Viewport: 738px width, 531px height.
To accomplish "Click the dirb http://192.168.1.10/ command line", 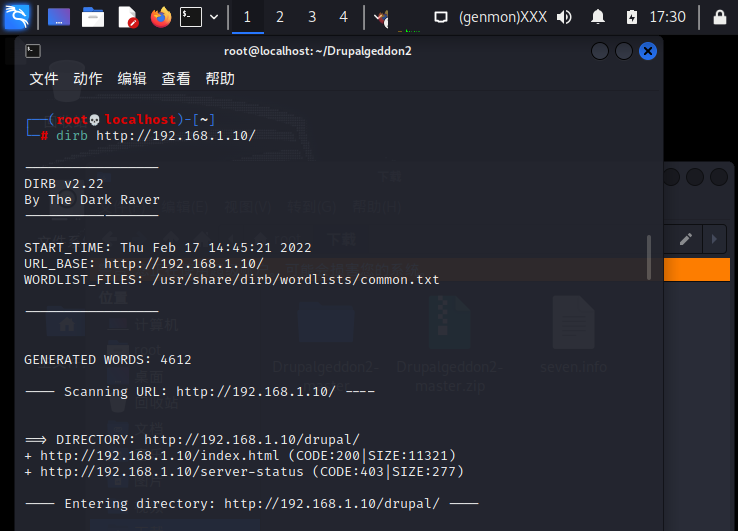I will point(156,136).
